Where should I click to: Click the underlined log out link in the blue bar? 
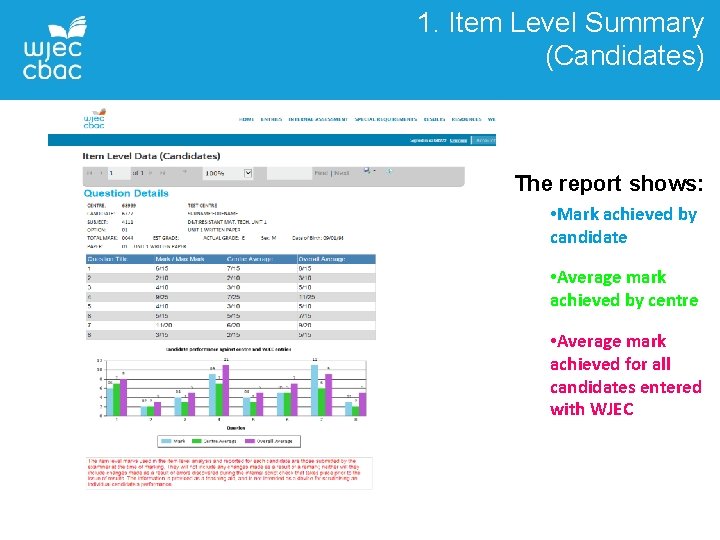458,141
